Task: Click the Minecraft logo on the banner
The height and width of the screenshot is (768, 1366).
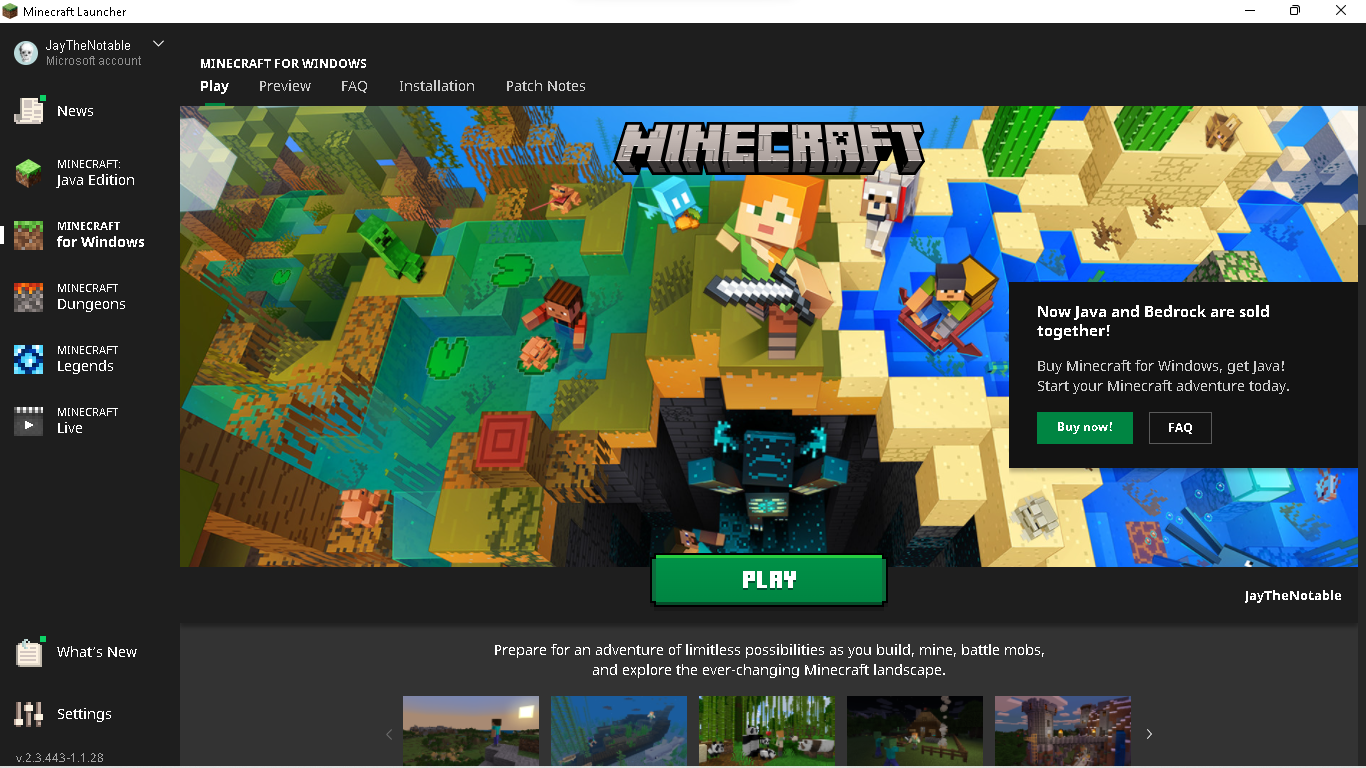Action: (769, 148)
